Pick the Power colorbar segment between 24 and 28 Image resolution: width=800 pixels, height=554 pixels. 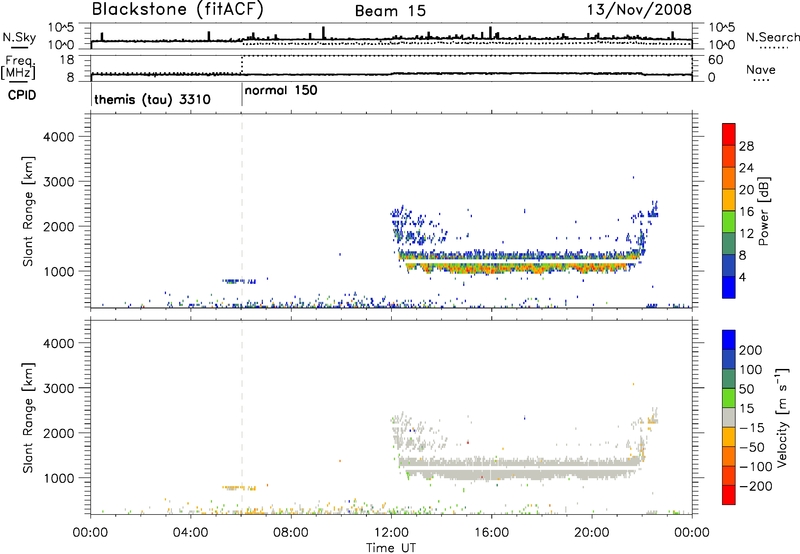[729, 156]
